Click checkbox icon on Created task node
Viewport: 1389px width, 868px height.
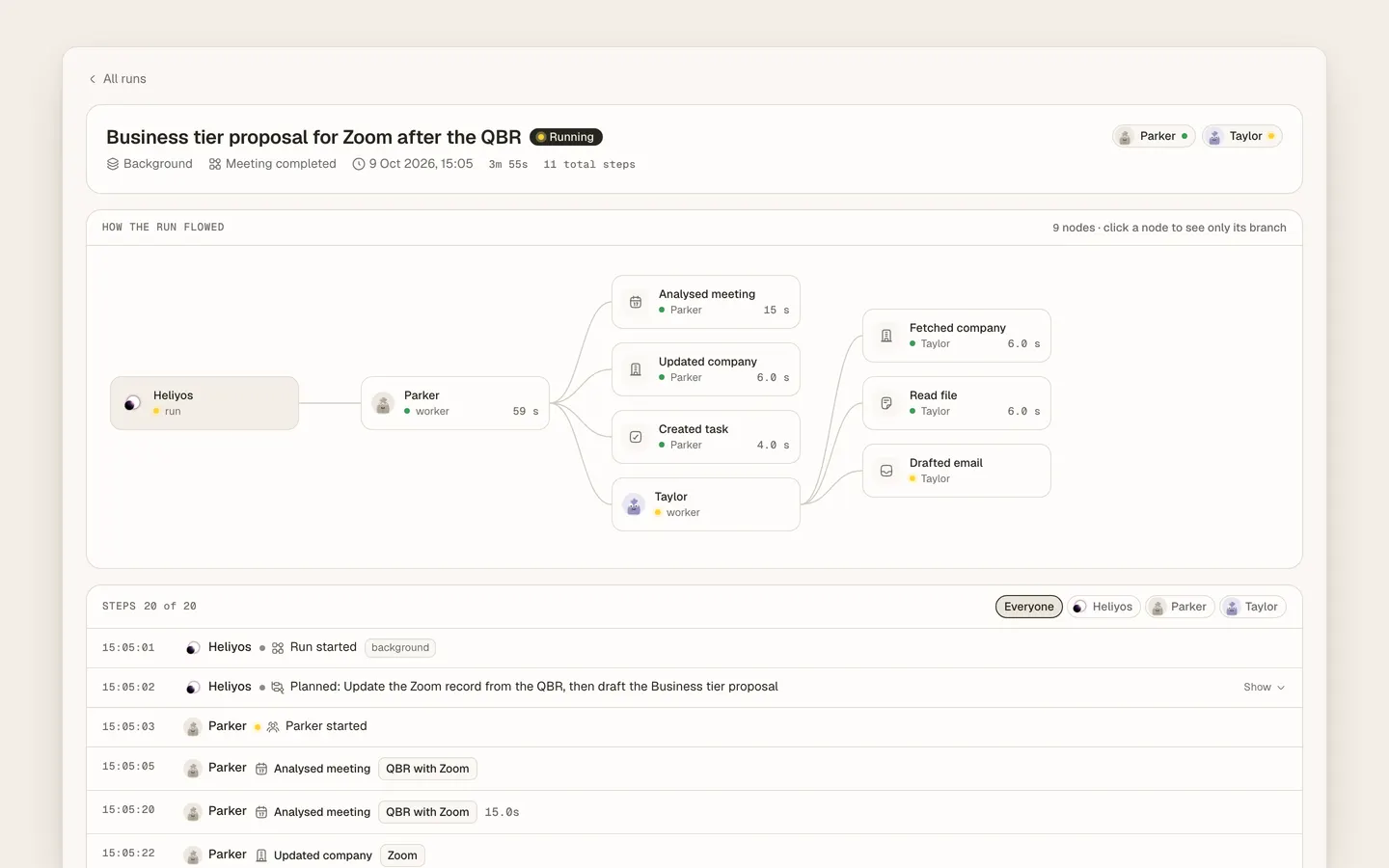tap(636, 437)
